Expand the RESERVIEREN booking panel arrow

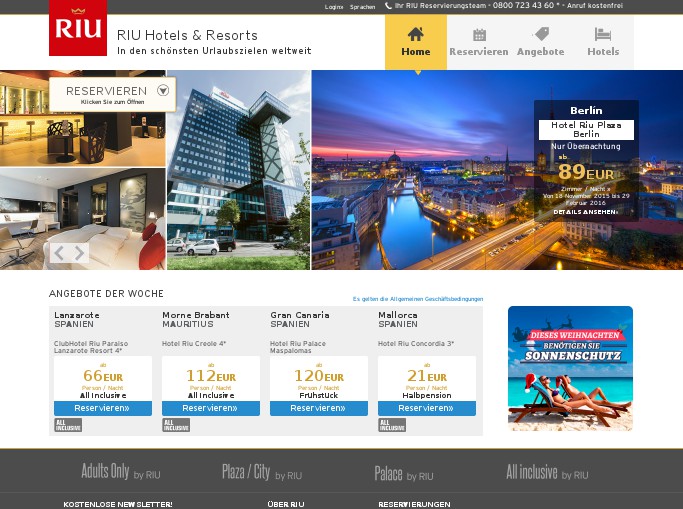(x=163, y=90)
